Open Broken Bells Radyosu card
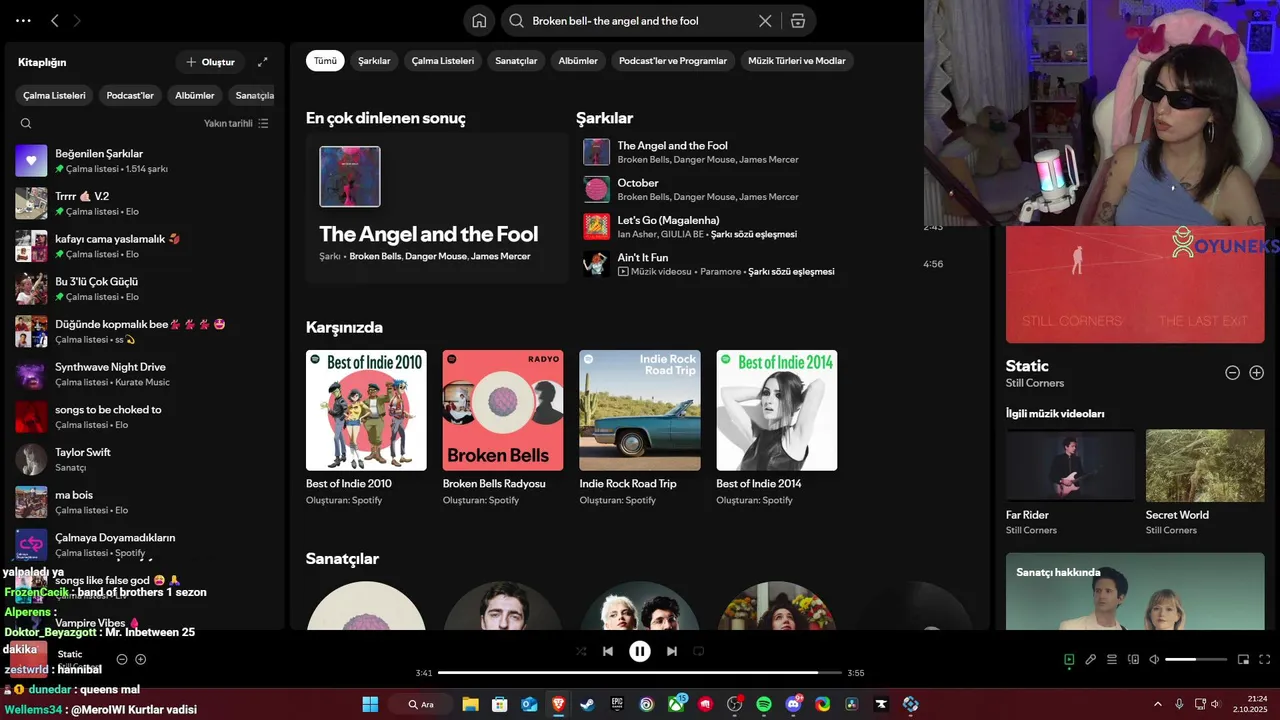 (503, 427)
